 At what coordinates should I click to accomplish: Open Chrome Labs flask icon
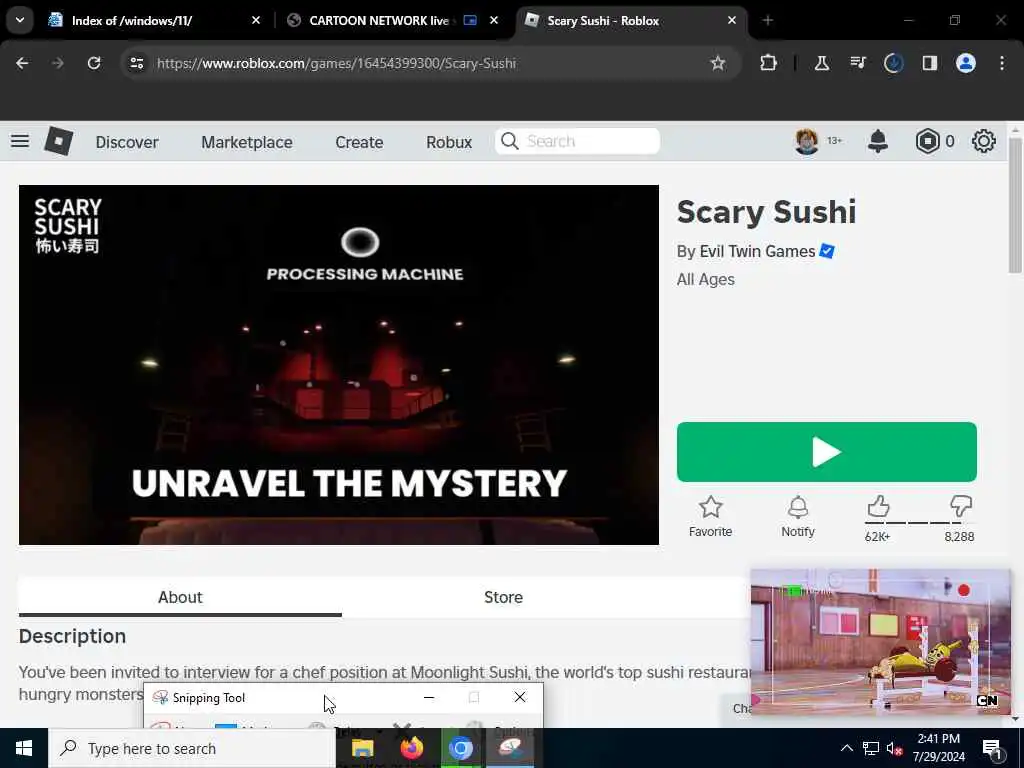pyautogui.click(x=822, y=63)
